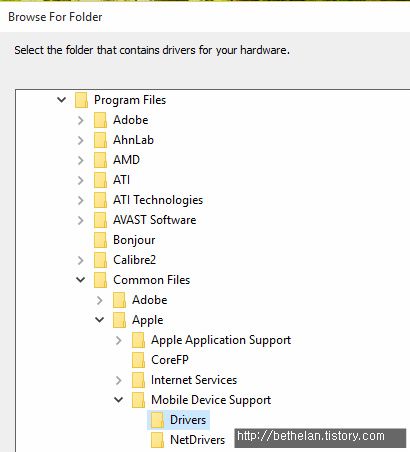410x452 pixels.
Task: Select the Internet Services folder name
Action: (x=194, y=380)
